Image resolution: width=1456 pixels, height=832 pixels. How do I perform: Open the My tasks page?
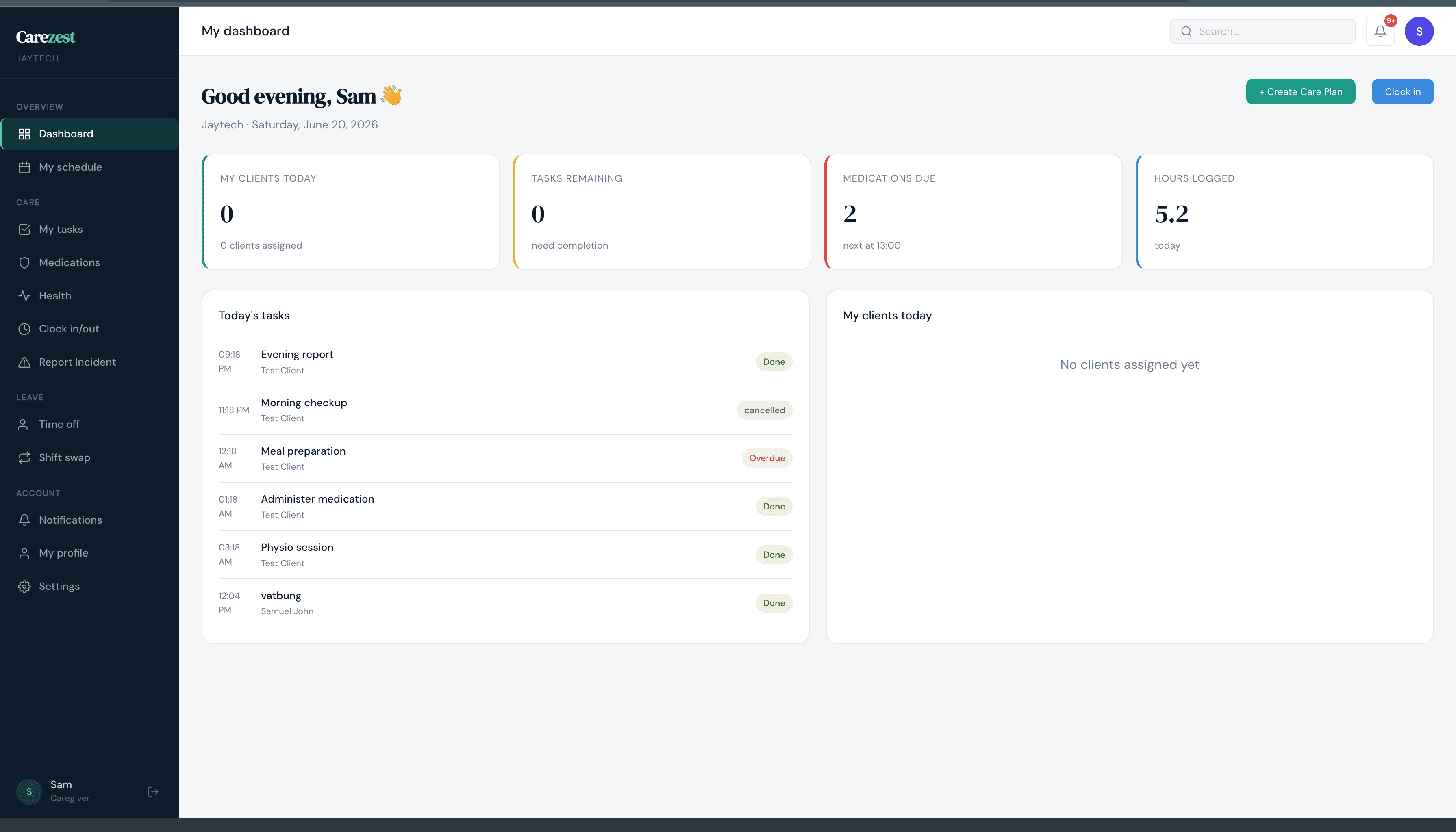(x=90, y=229)
